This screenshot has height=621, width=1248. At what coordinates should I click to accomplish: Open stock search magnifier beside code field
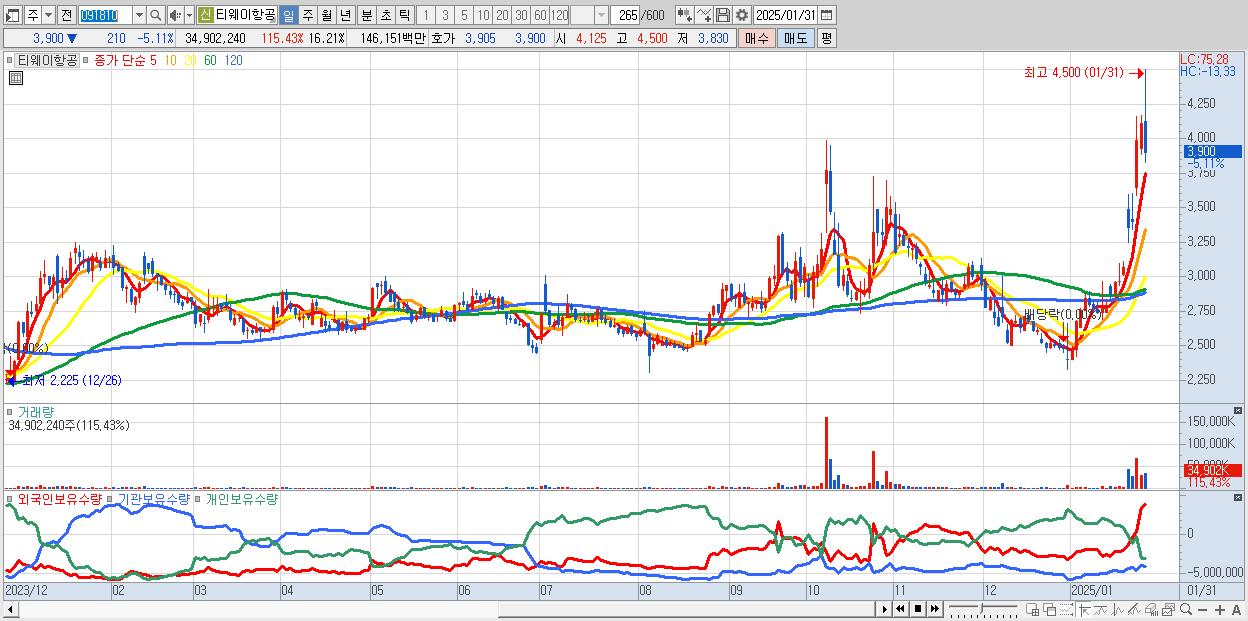click(155, 15)
